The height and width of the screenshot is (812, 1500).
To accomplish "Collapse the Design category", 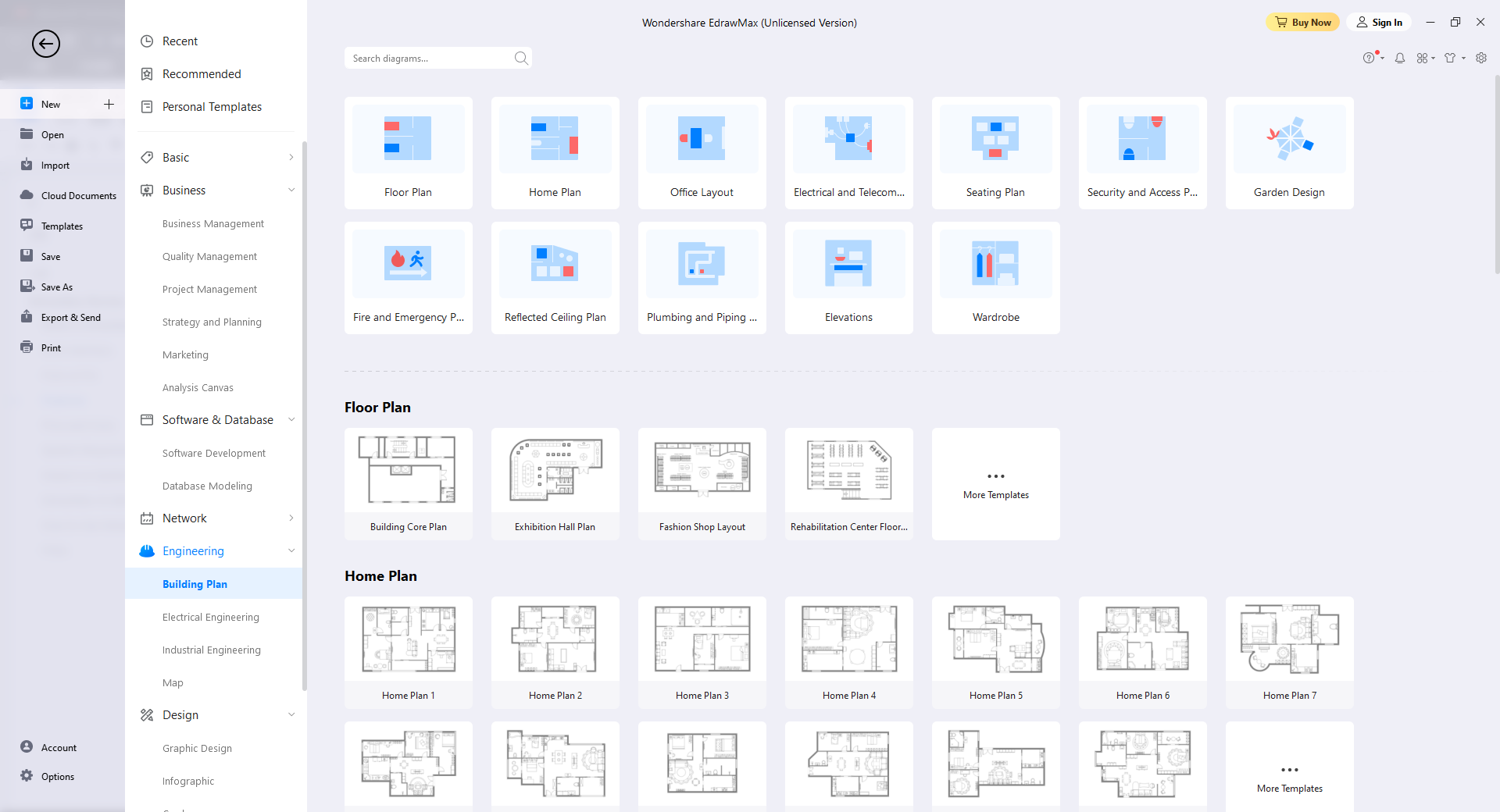I will click(291, 715).
